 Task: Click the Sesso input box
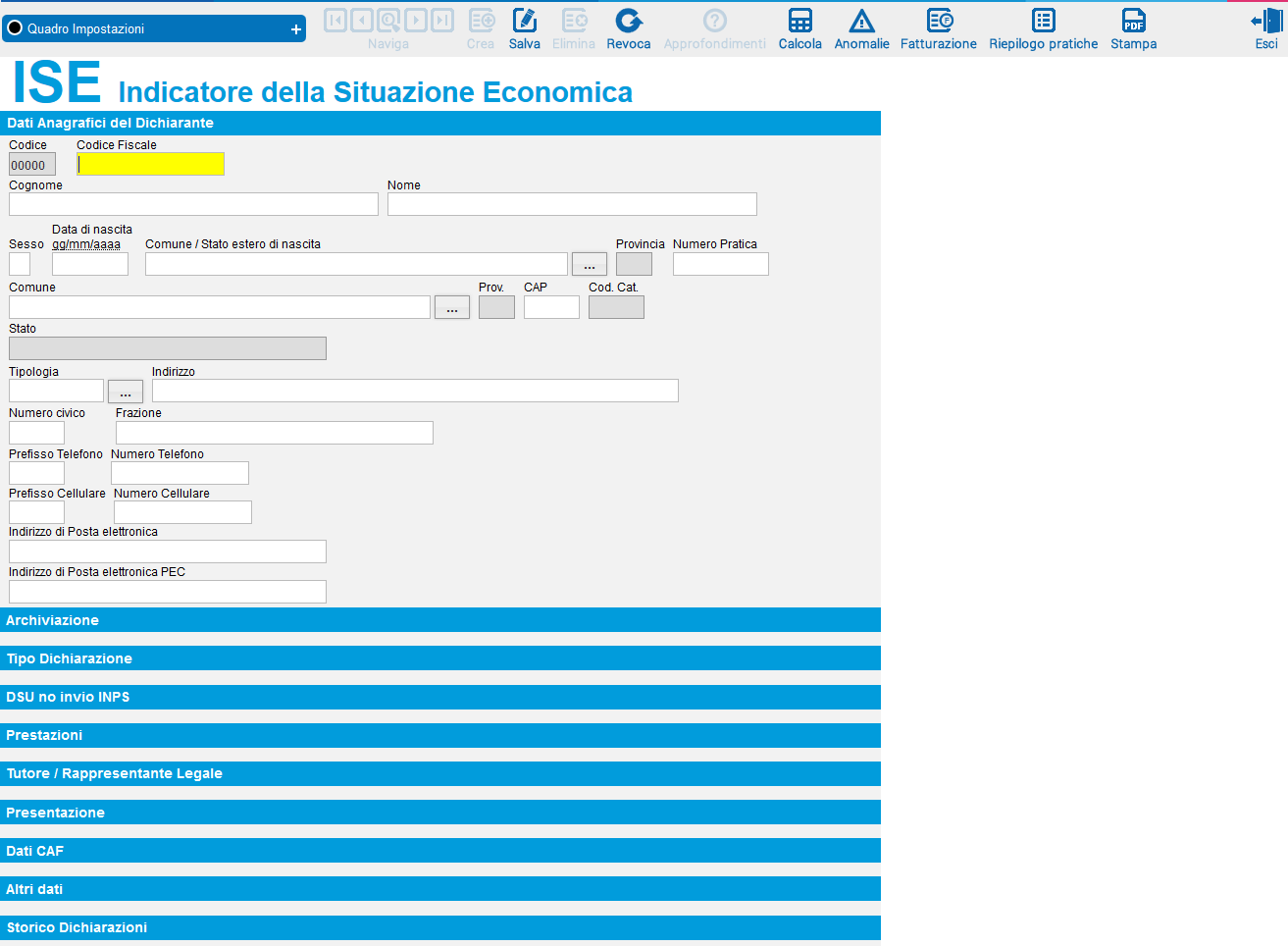20,264
